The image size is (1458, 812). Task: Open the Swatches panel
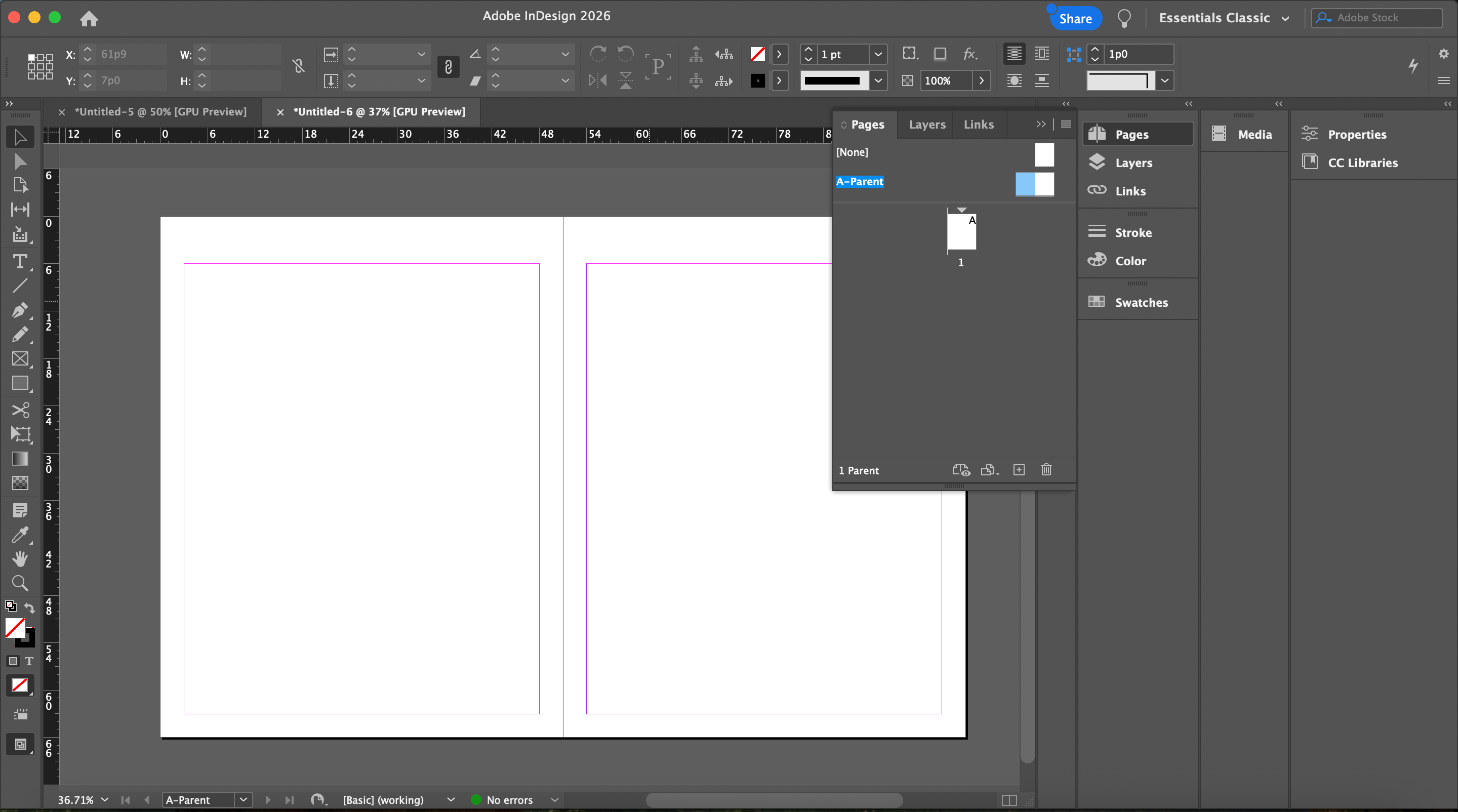(x=1141, y=302)
